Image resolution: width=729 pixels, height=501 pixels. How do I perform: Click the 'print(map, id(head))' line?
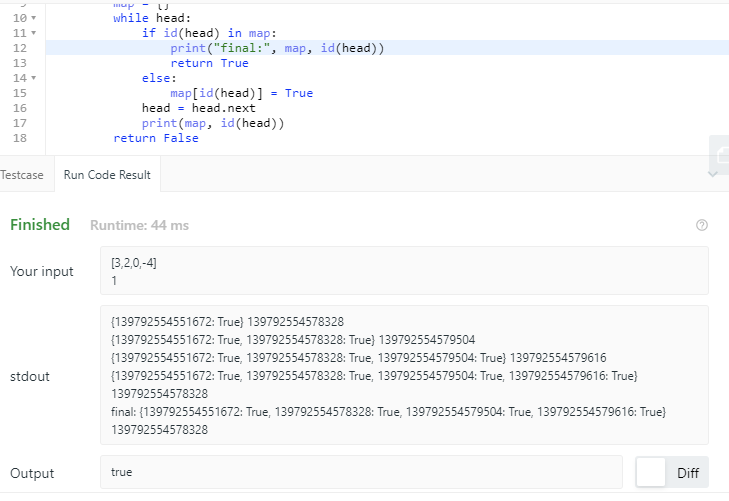[x=212, y=123]
